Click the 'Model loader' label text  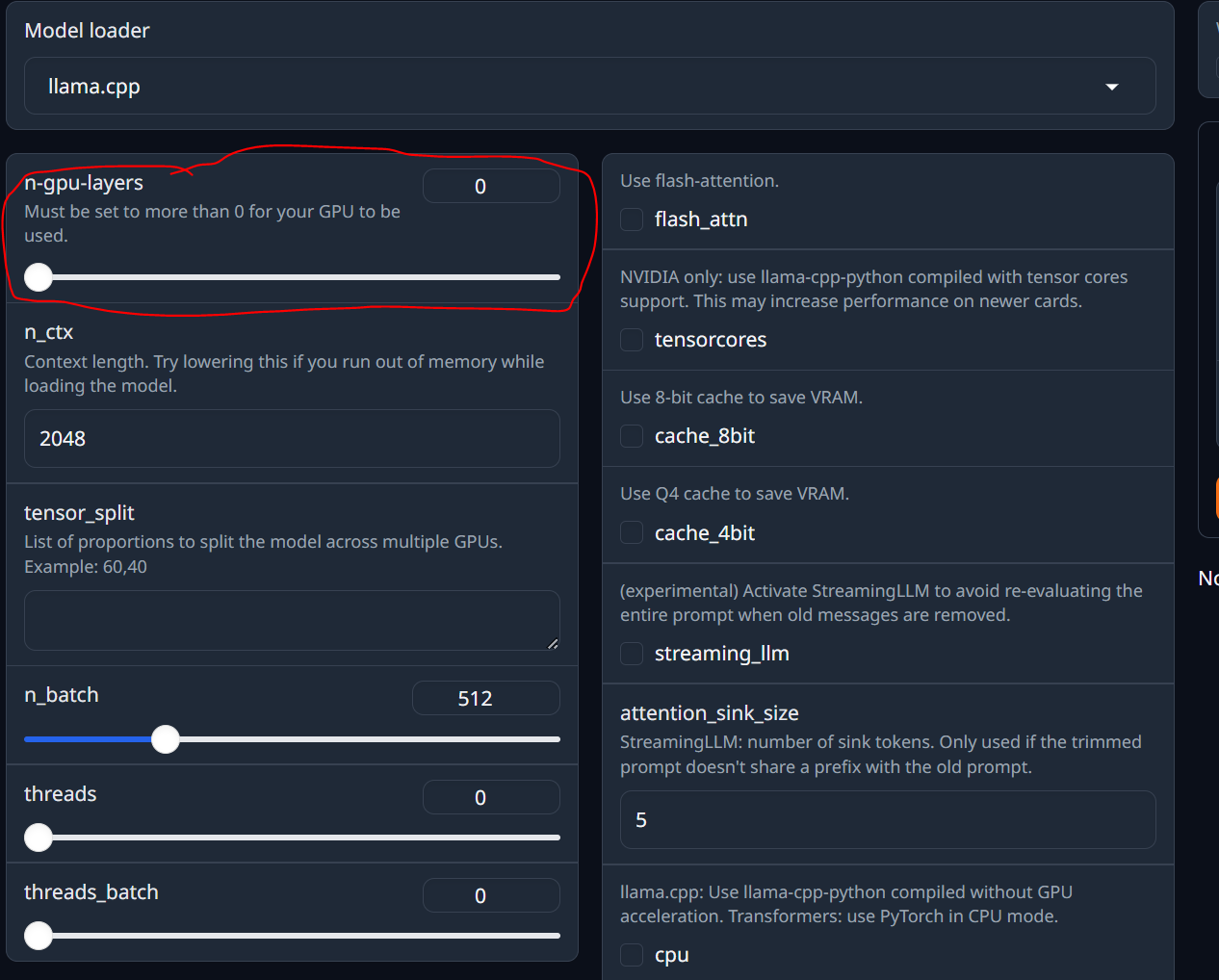[87, 31]
